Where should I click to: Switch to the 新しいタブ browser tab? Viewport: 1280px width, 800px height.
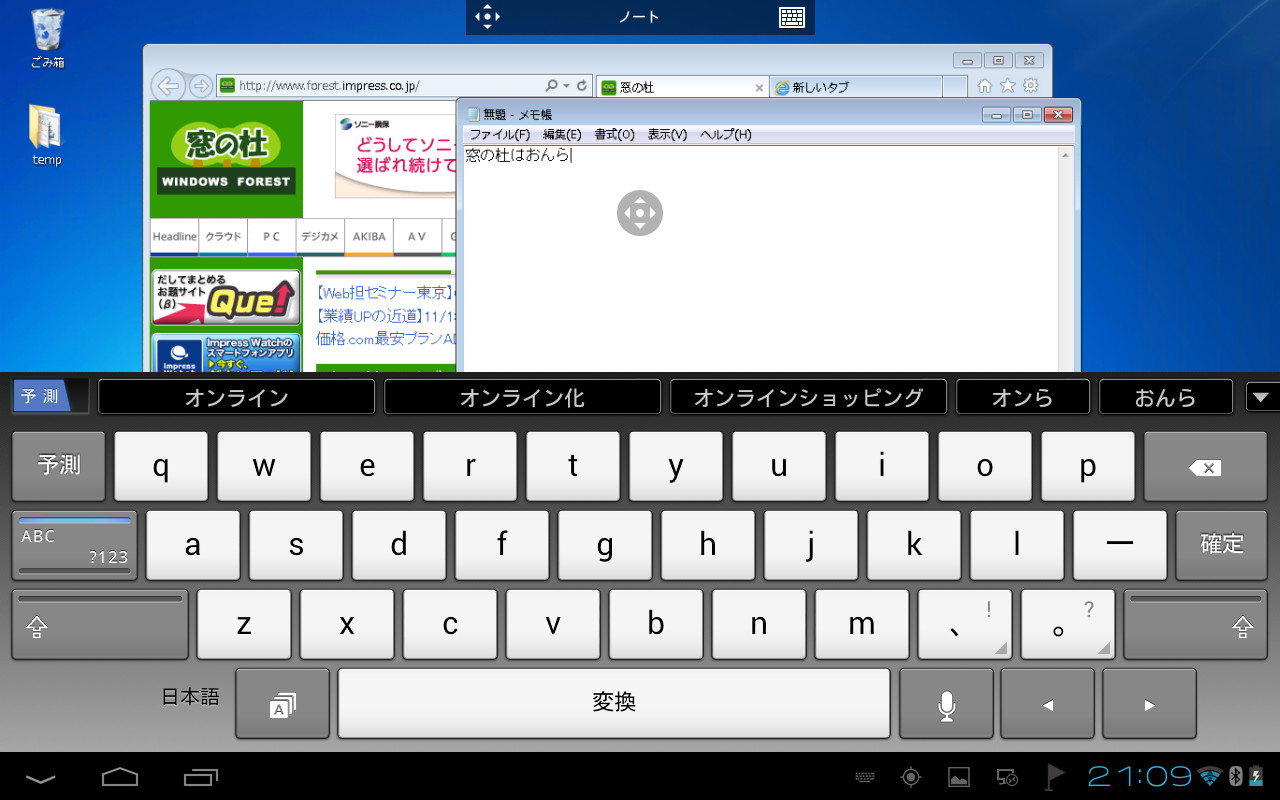852,87
